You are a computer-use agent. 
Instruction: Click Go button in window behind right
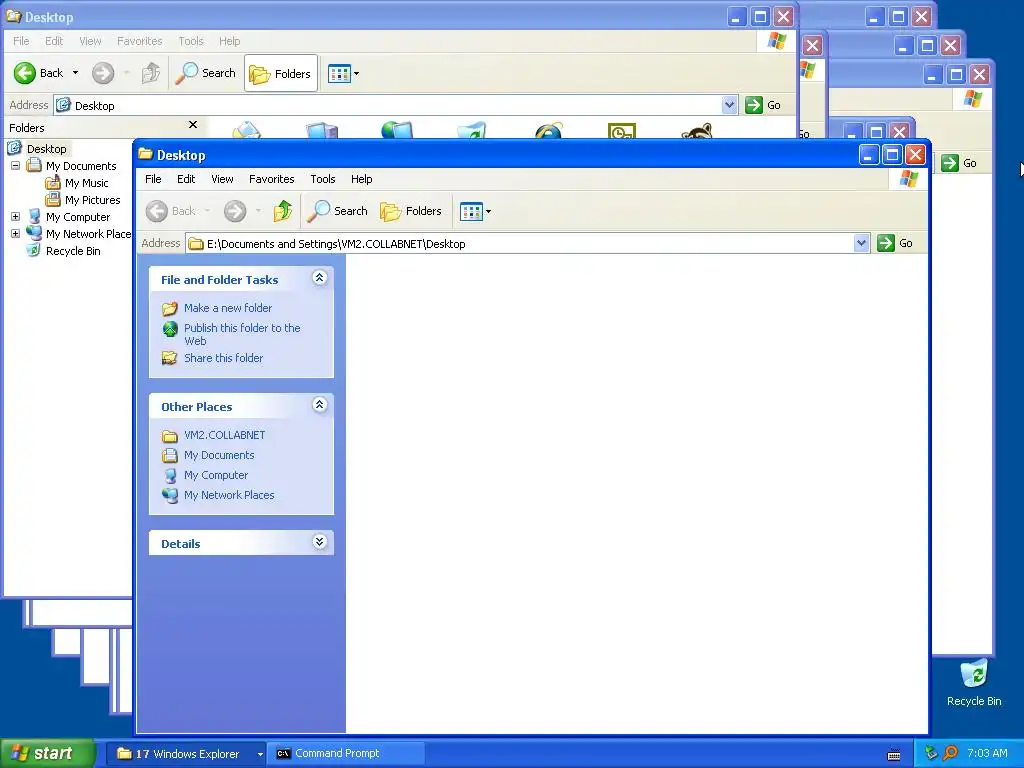point(959,163)
